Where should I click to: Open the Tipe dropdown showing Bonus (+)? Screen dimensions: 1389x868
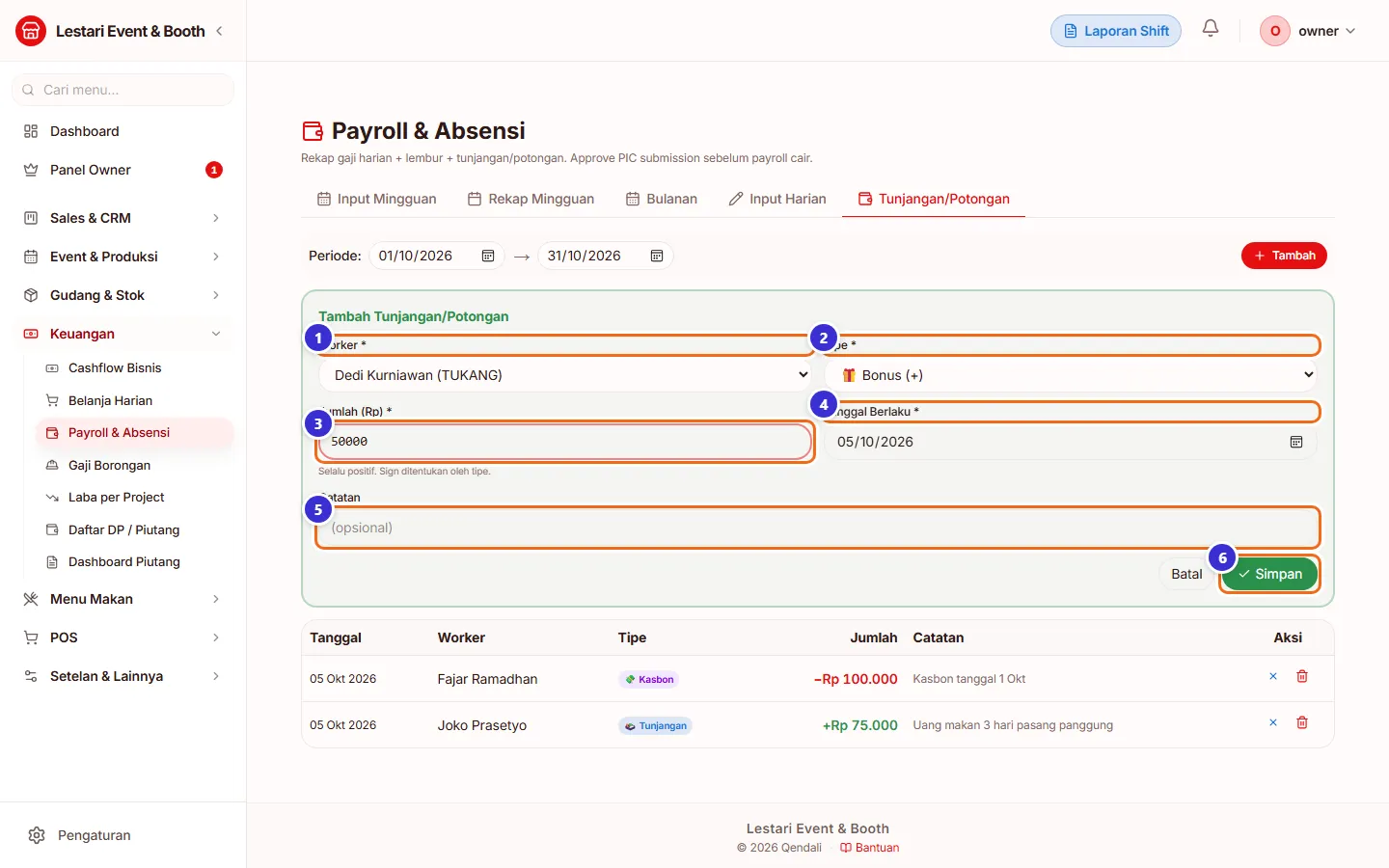(1072, 375)
